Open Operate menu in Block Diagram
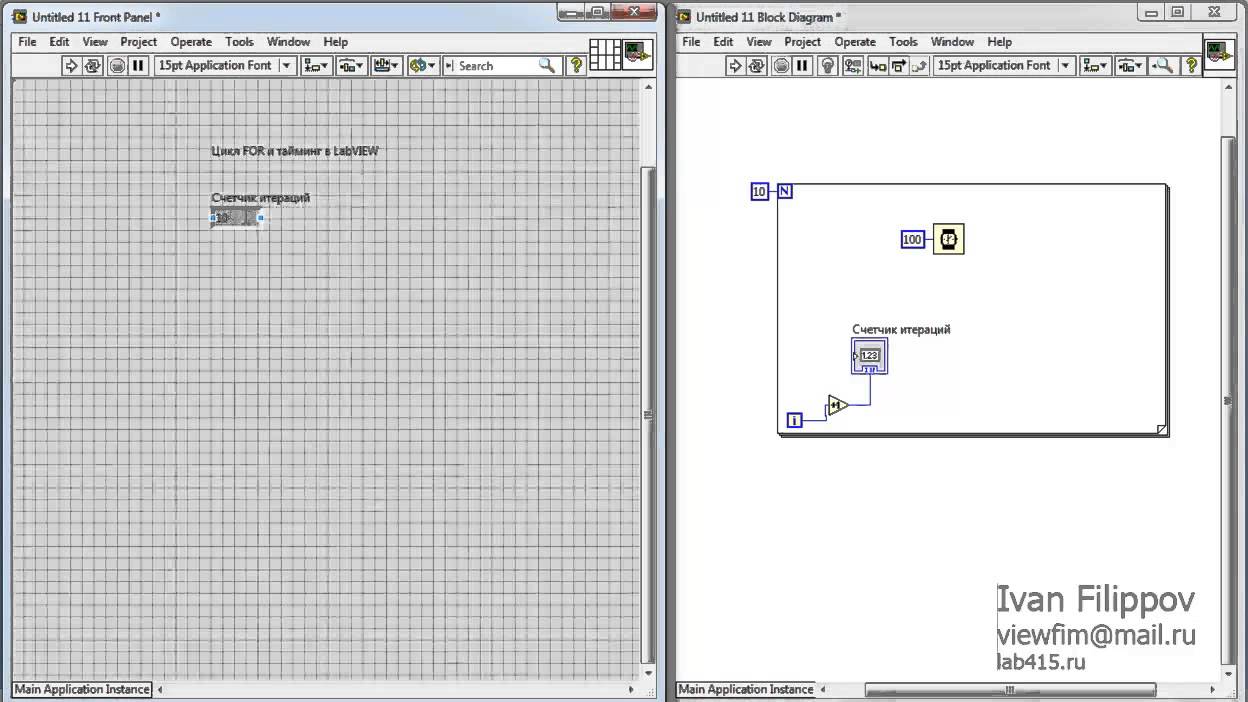The image size is (1248, 702). pyautogui.click(x=855, y=42)
